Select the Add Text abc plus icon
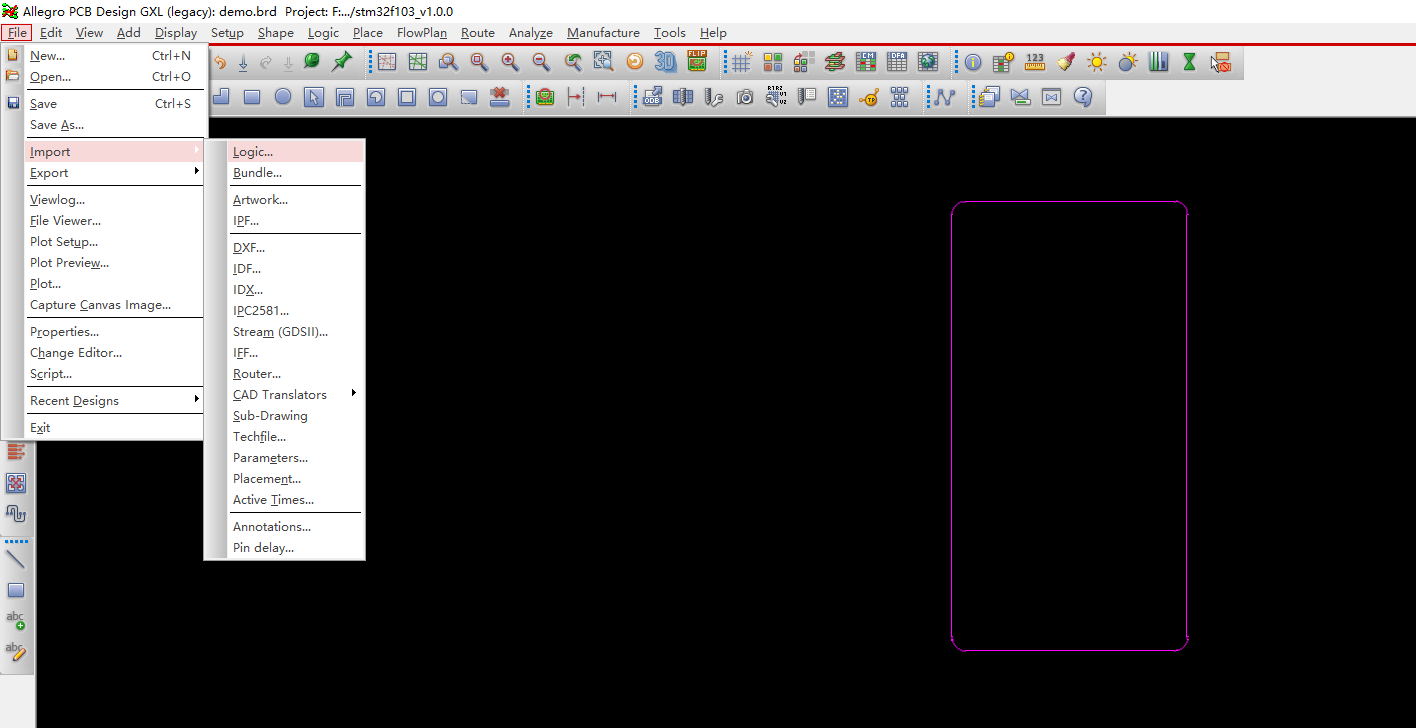 click(16, 620)
